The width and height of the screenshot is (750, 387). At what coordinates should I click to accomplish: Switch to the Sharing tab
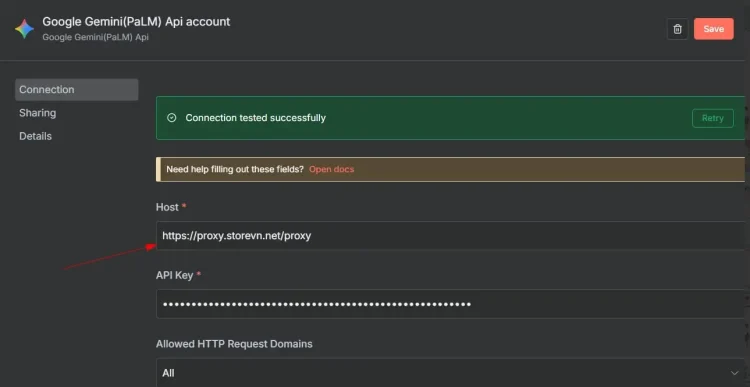tap(37, 113)
